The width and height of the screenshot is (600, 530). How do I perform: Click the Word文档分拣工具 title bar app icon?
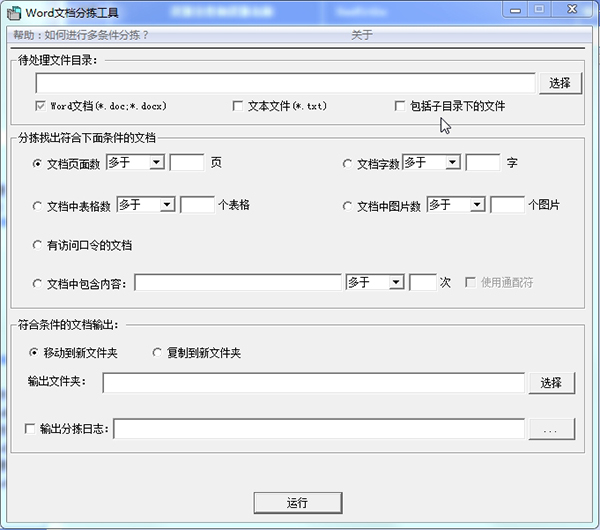tap(14, 13)
